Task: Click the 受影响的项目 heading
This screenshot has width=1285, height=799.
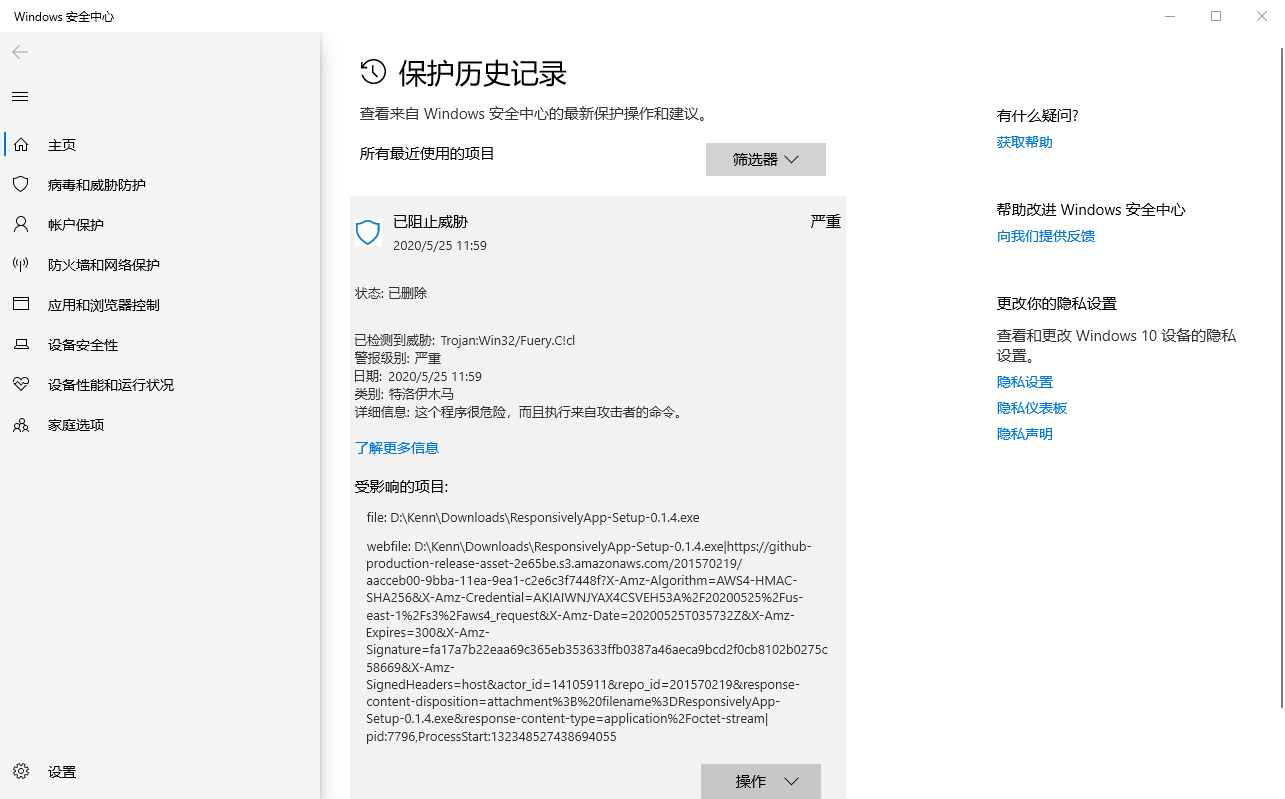Action: click(x=401, y=486)
